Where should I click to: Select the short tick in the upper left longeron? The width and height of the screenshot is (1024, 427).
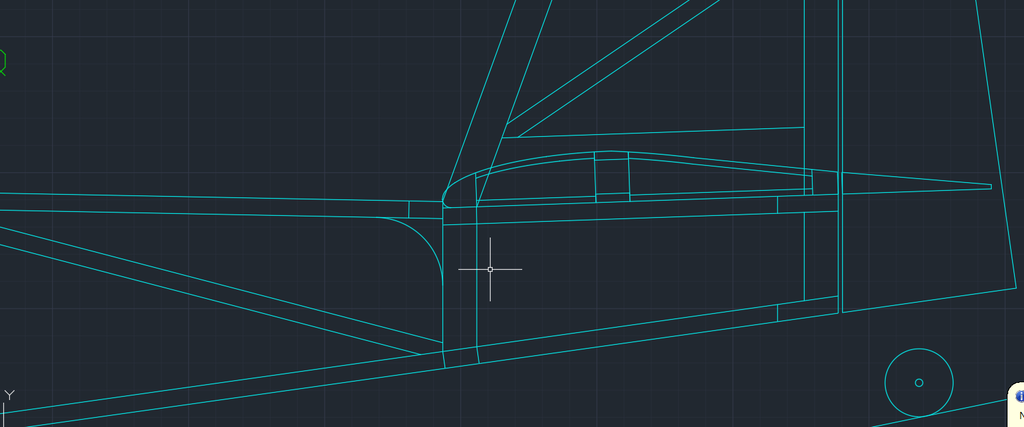(x=409, y=209)
